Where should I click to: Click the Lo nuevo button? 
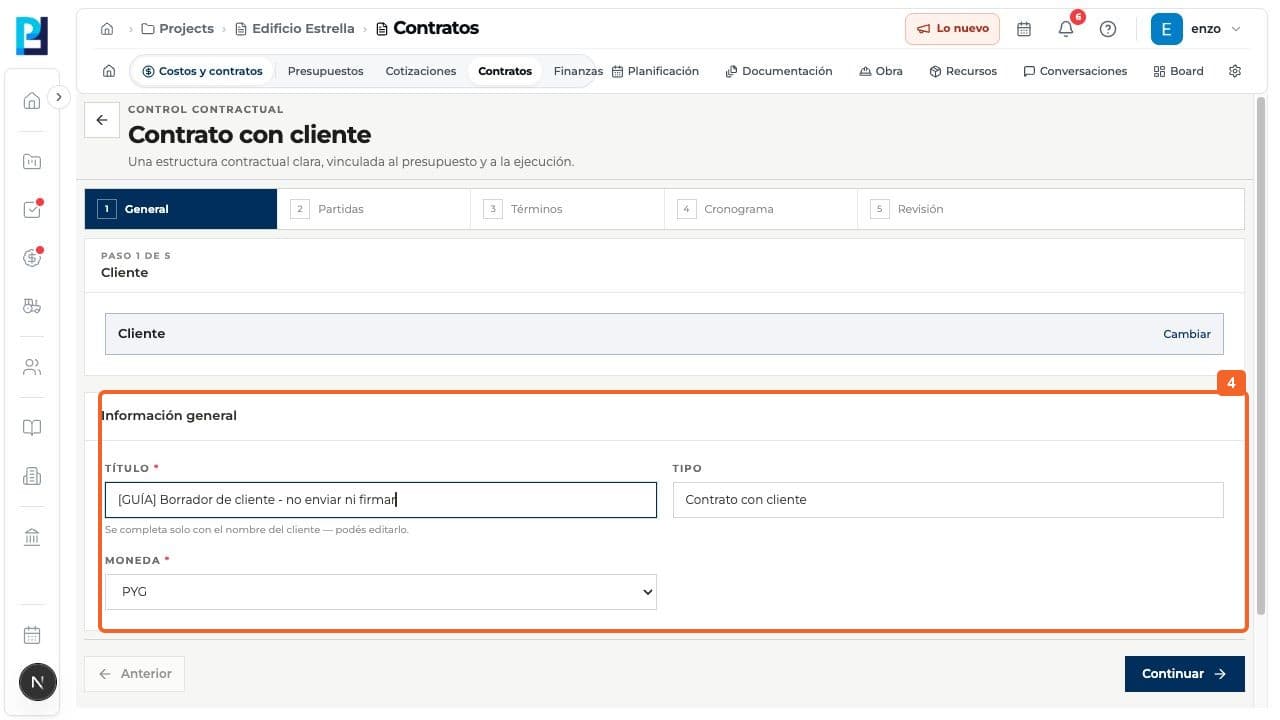pyautogui.click(x=952, y=29)
